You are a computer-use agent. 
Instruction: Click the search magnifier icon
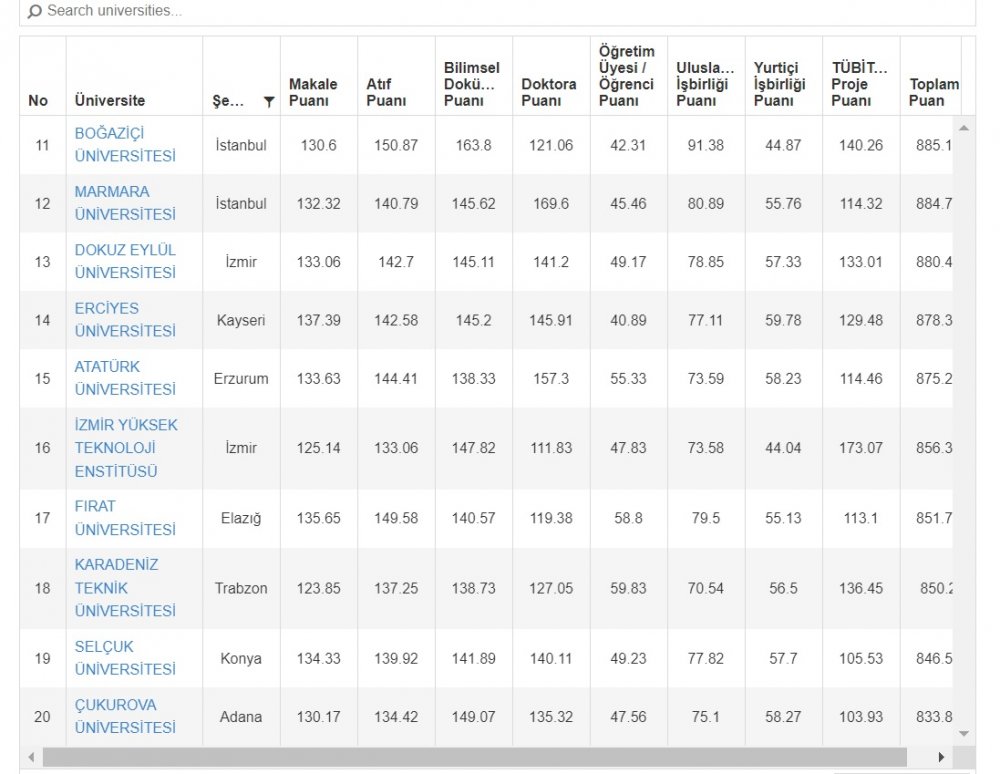pos(34,11)
